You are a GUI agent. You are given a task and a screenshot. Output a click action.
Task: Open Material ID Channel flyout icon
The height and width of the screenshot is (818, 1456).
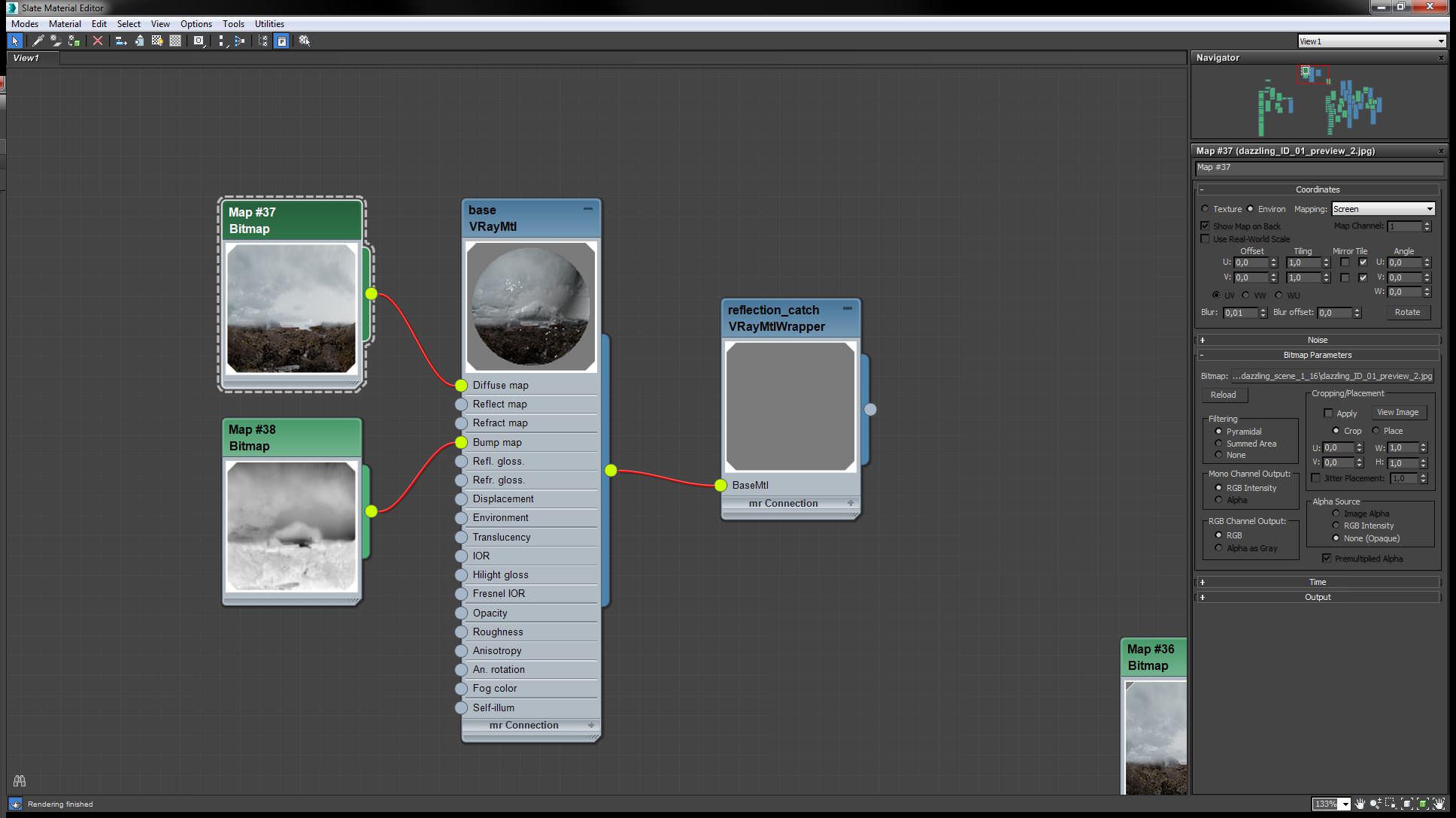pyautogui.click(x=199, y=41)
